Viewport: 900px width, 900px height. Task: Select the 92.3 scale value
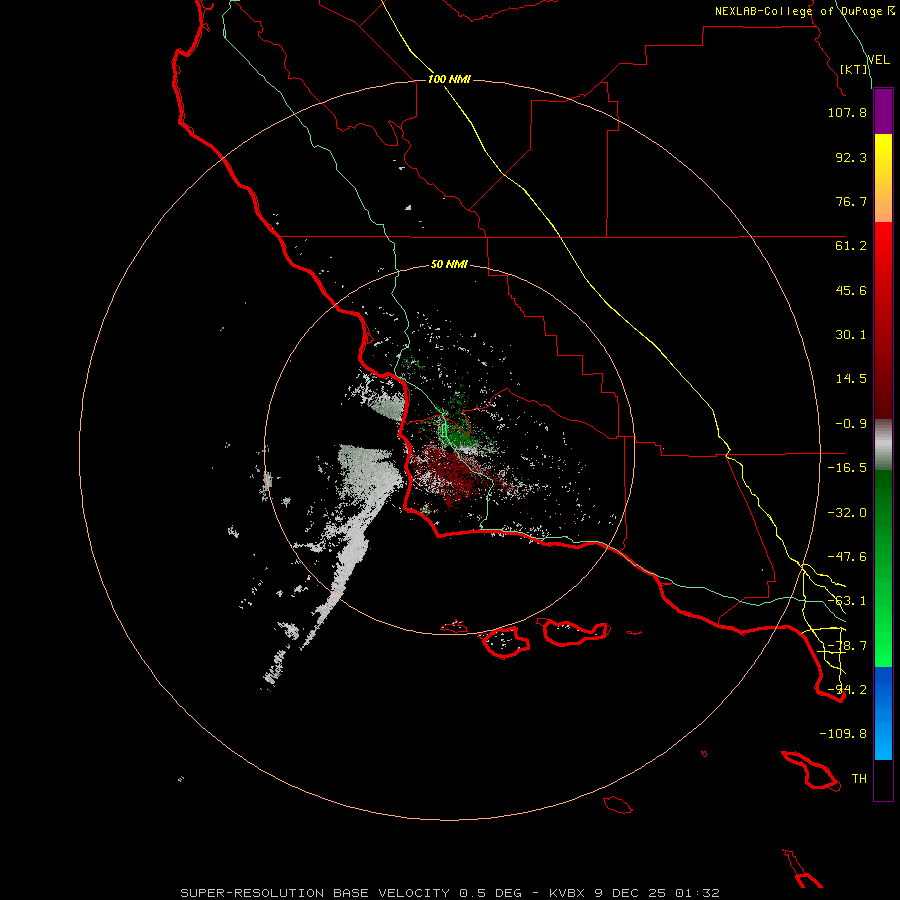pyautogui.click(x=851, y=157)
